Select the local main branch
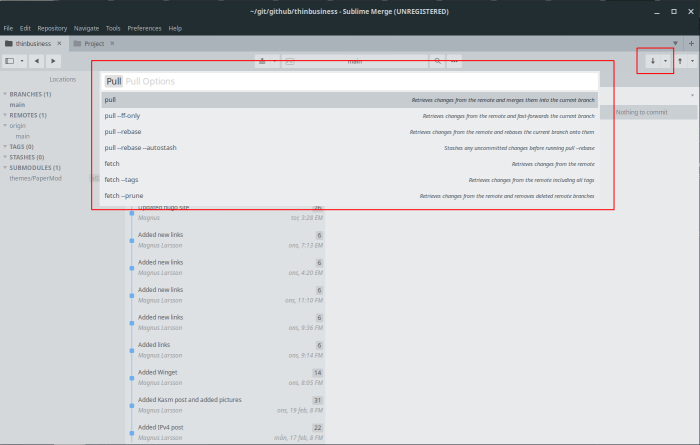700x445 pixels. coord(17,105)
